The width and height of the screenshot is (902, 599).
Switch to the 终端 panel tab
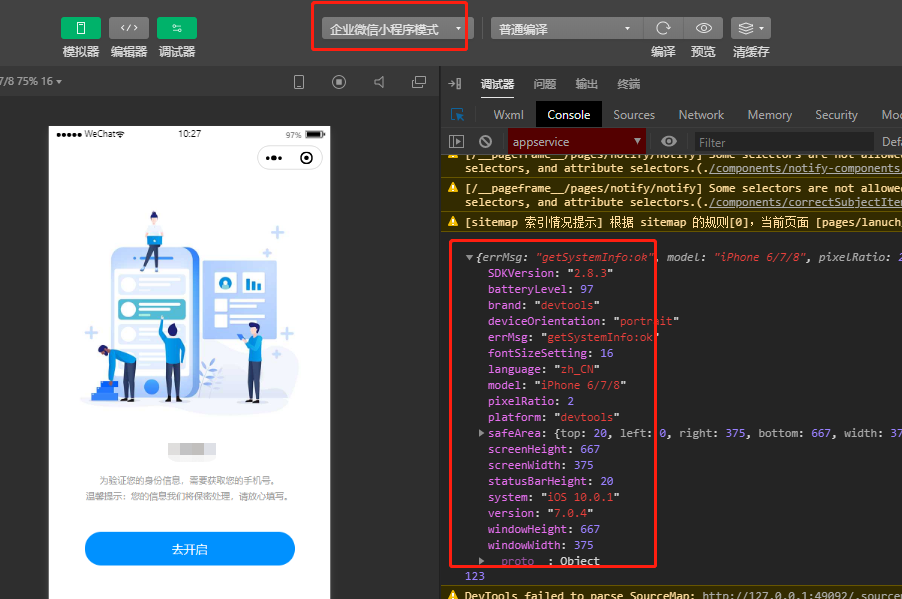tap(628, 84)
